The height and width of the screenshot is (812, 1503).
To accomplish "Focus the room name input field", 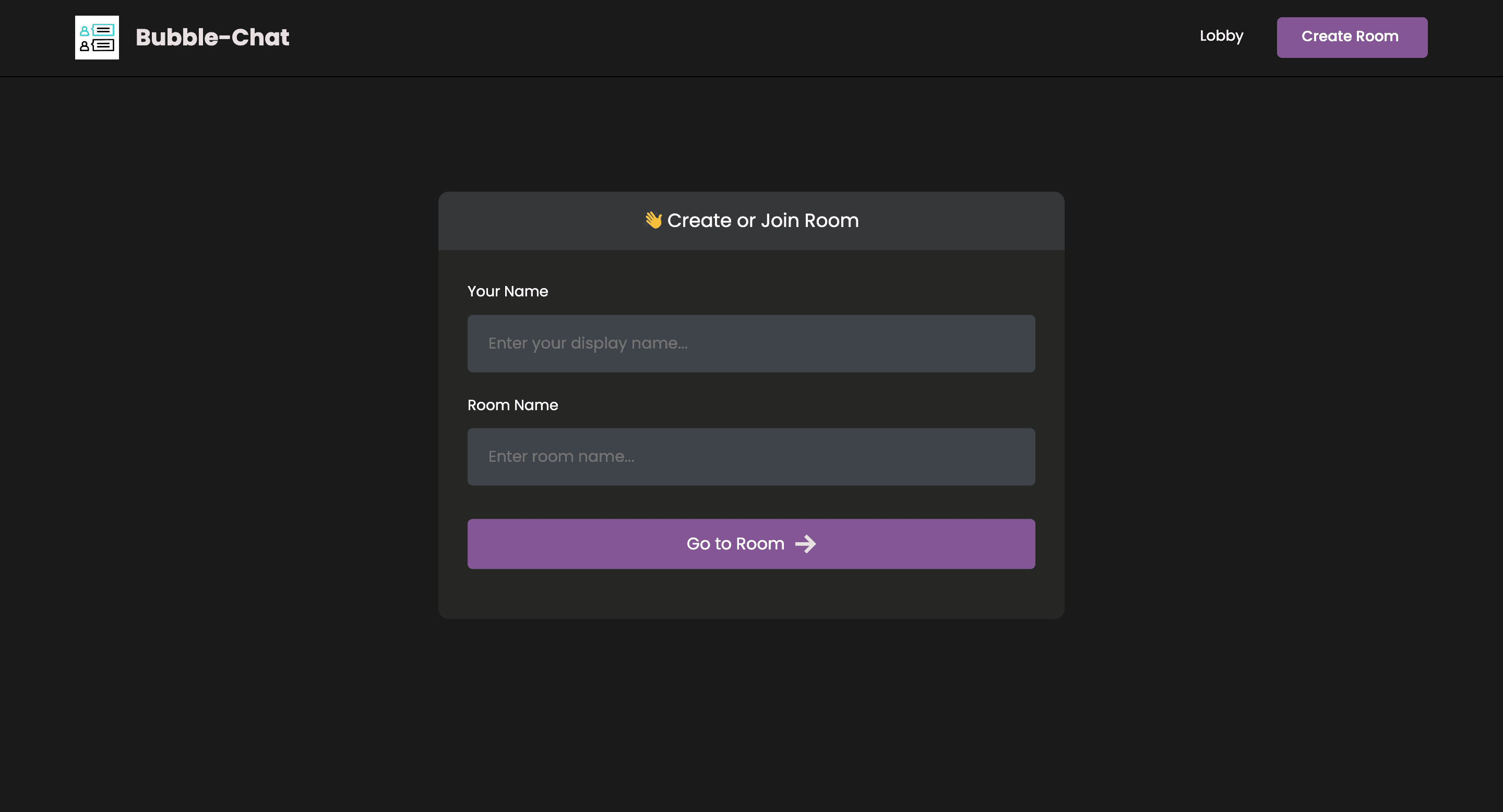I will point(750,456).
